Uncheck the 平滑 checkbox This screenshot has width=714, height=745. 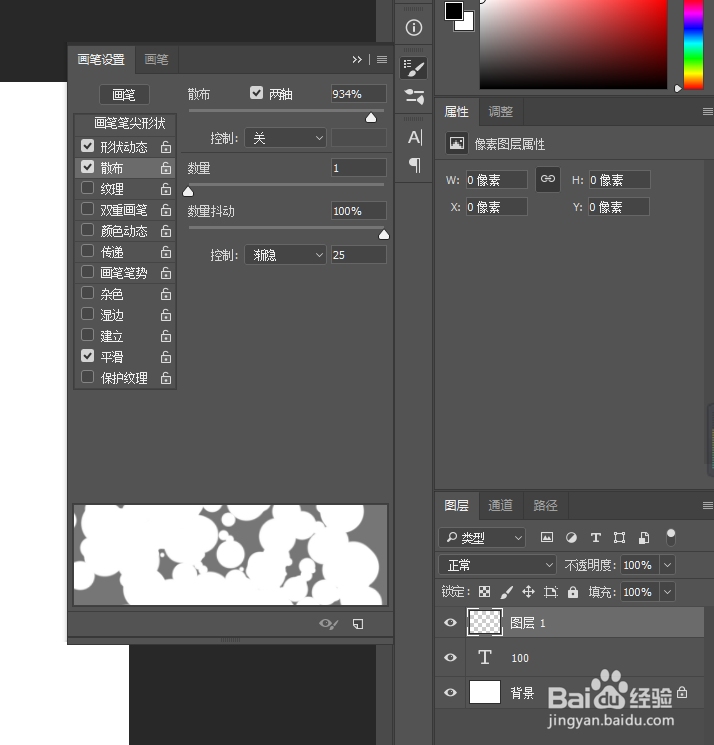[87, 355]
